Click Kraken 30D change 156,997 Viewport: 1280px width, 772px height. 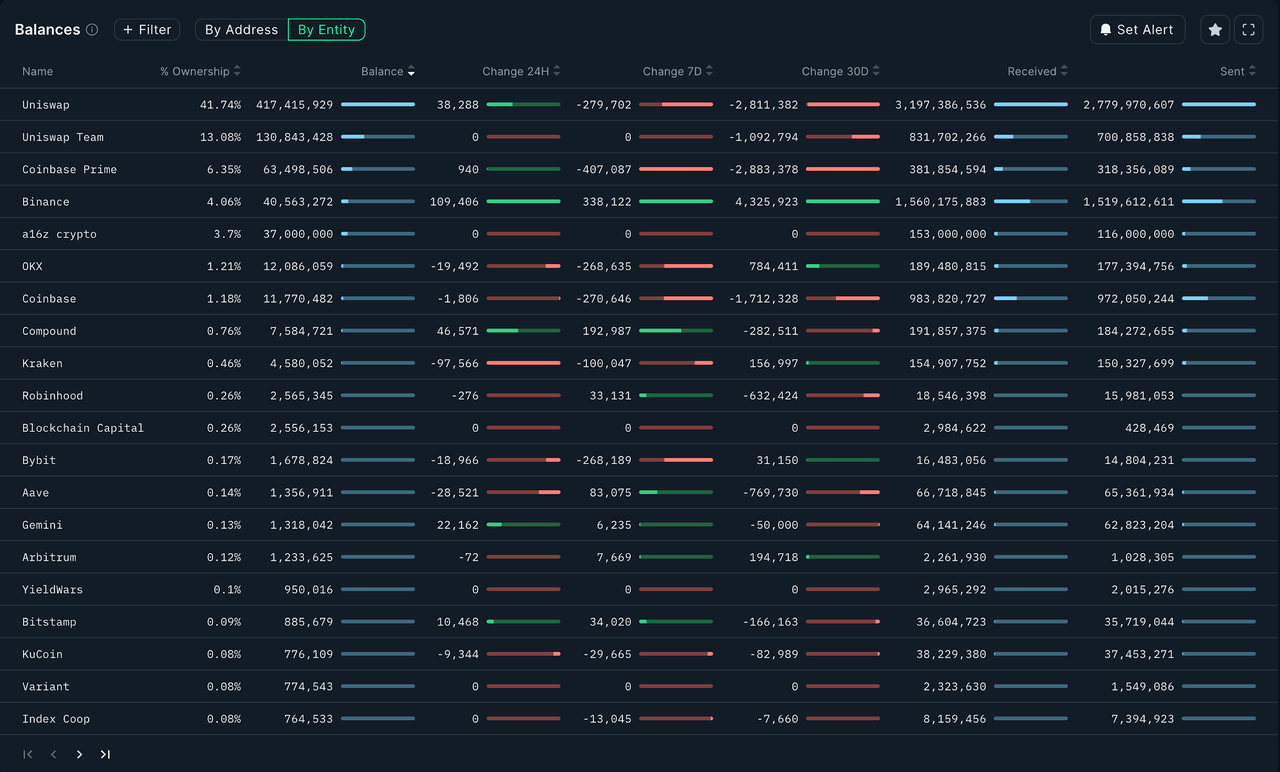(x=774, y=363)
